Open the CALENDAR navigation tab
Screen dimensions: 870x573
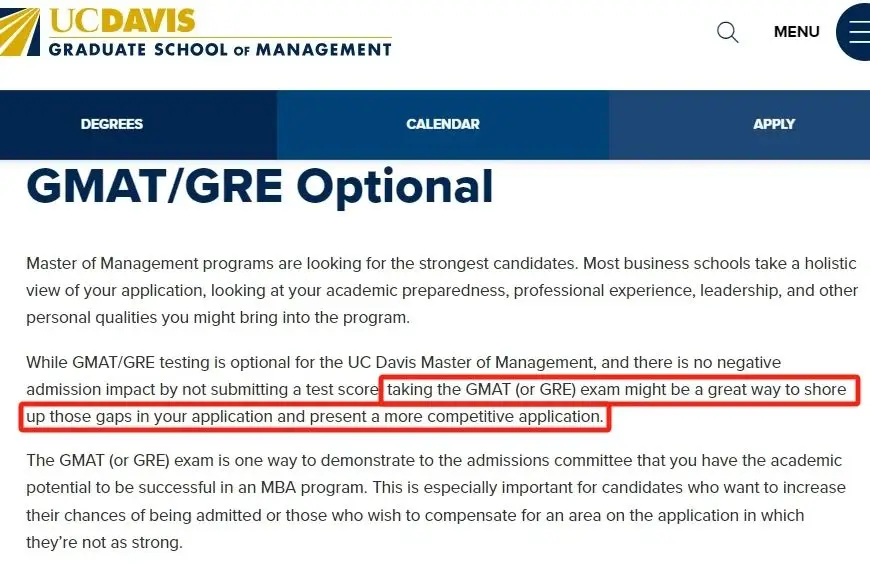pos(442,124)
